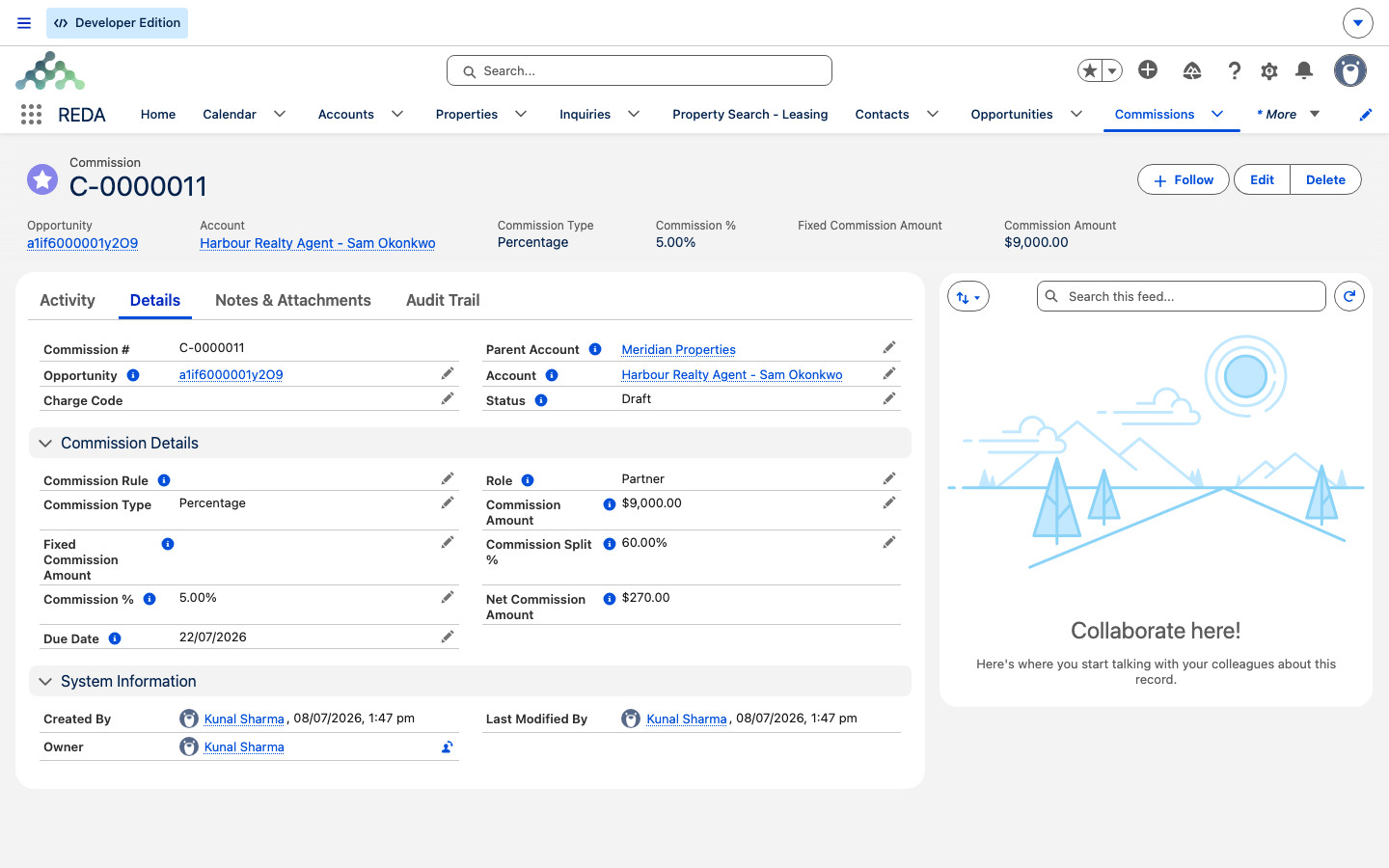This screenshot has width=1389, height=868.
Task: Go to the Home nav item
Action: [158, 114]
